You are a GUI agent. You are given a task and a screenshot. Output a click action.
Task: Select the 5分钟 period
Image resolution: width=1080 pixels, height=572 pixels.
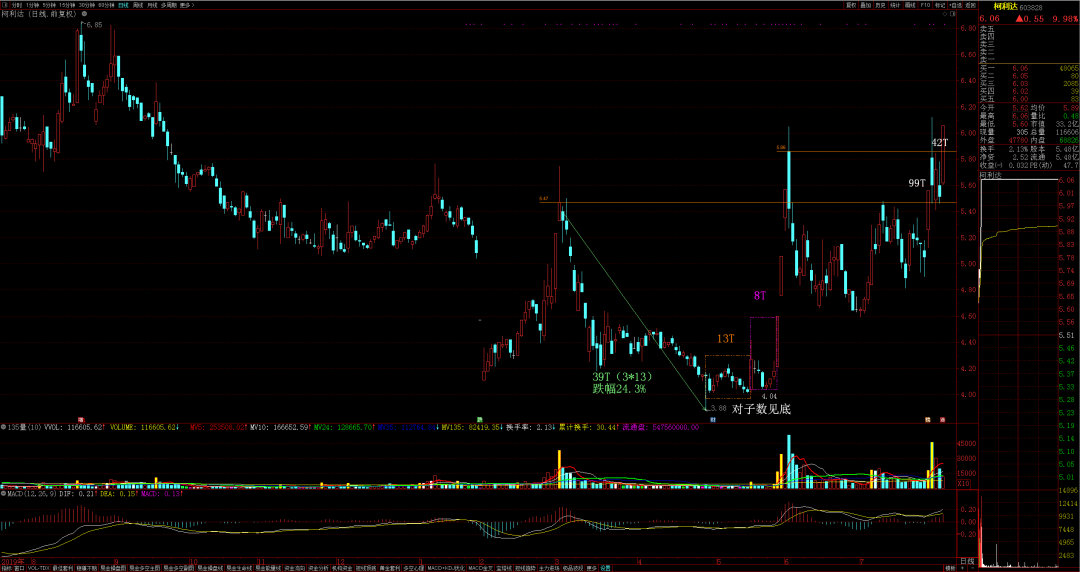(x=50, y=5)
